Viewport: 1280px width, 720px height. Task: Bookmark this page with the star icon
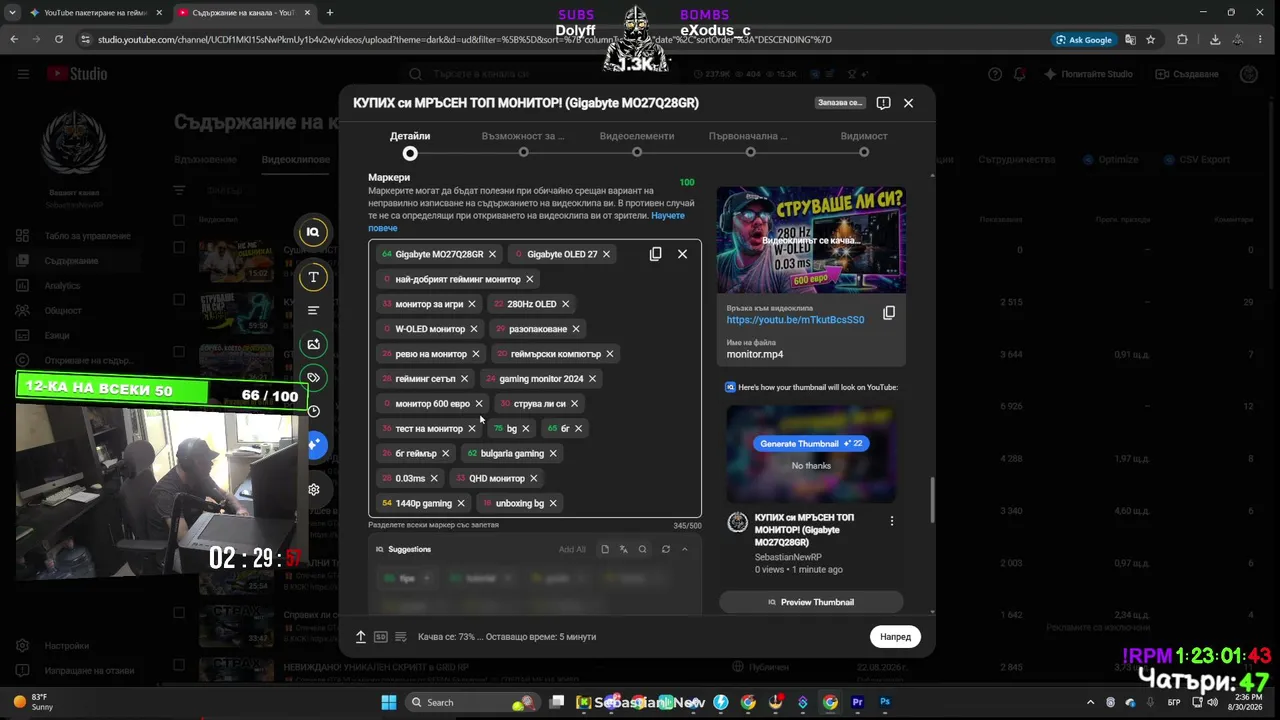[1151, 40]
